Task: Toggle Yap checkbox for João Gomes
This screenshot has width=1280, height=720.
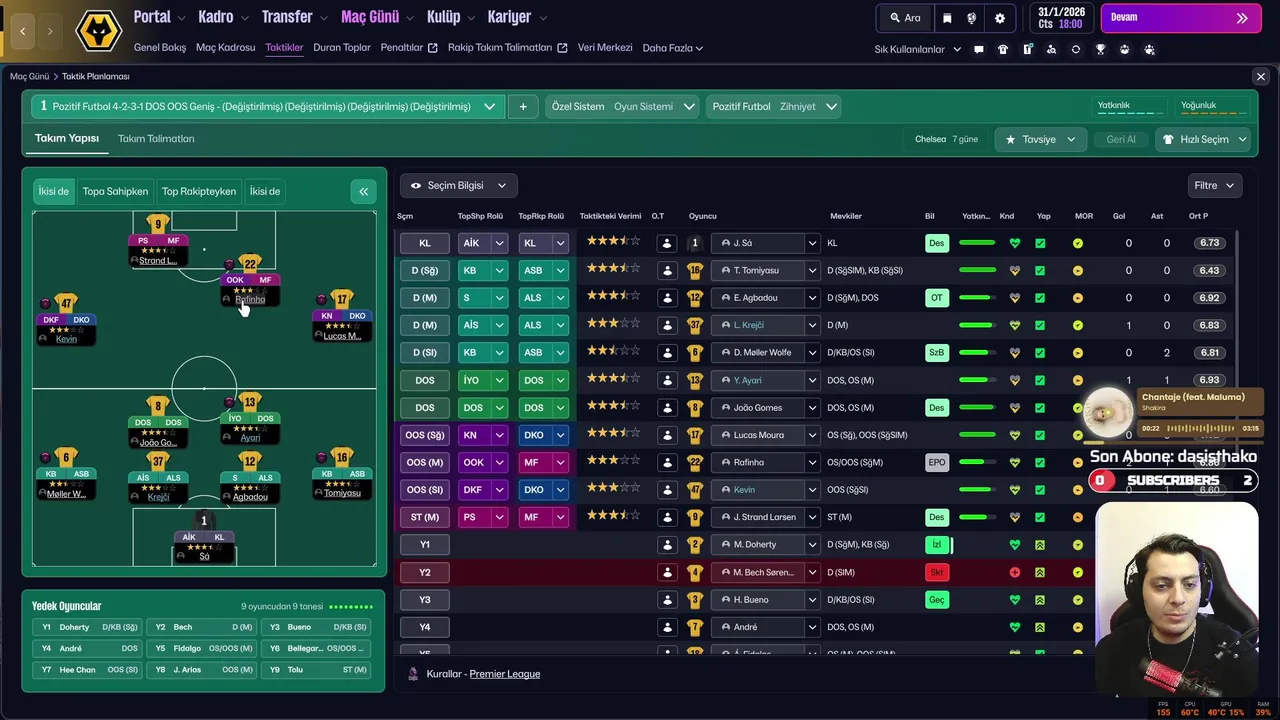Action: (1040, 407)
